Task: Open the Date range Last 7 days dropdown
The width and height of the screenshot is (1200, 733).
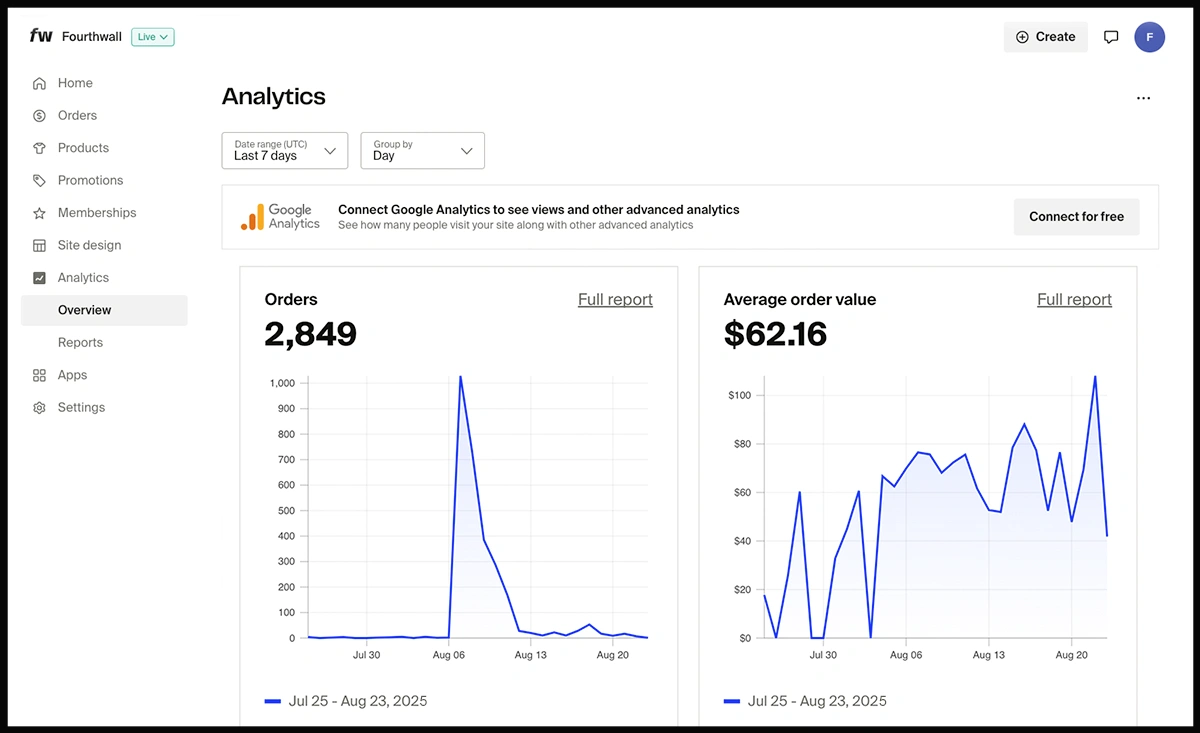Action: (x=284, y=151)
